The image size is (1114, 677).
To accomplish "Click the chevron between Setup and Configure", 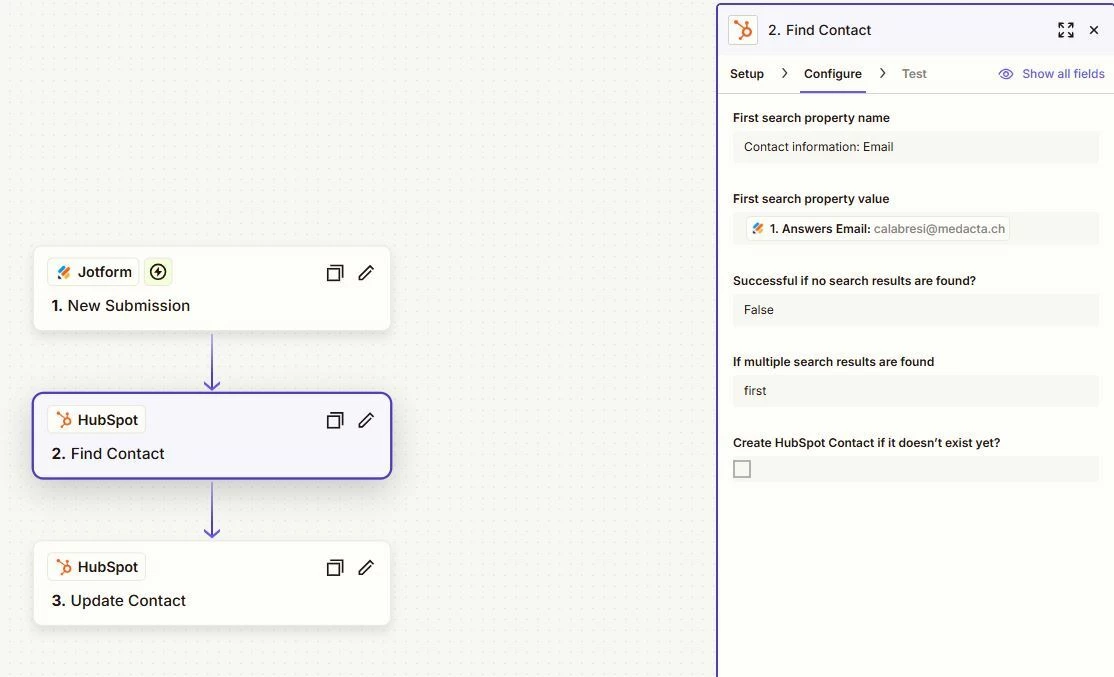I will click(784, 73).
